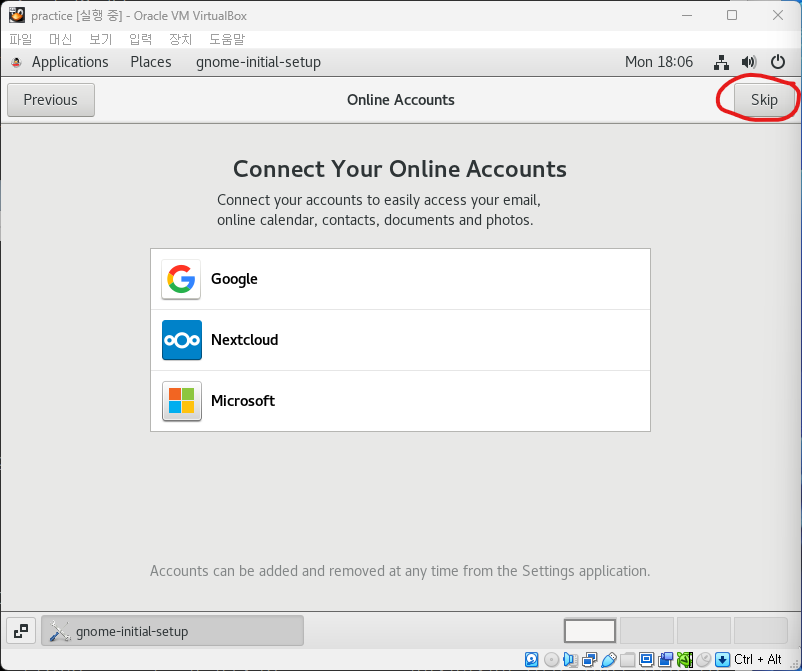Open the VirtualBox 장치 menu

pos(180,39)
